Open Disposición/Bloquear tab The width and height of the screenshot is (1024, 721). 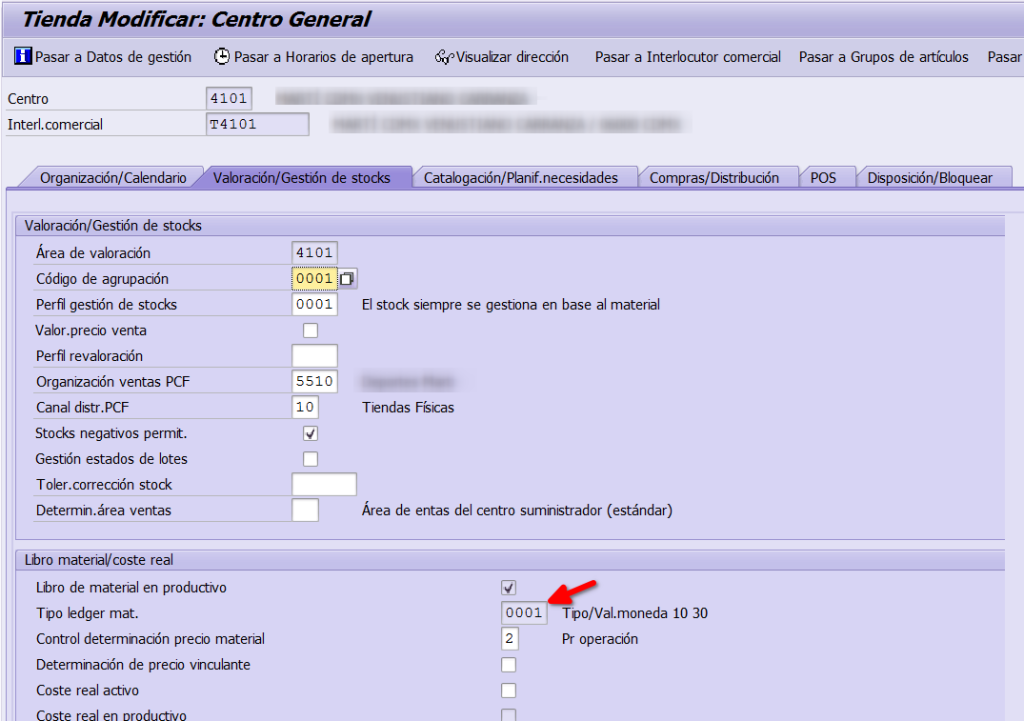[930, 178]
